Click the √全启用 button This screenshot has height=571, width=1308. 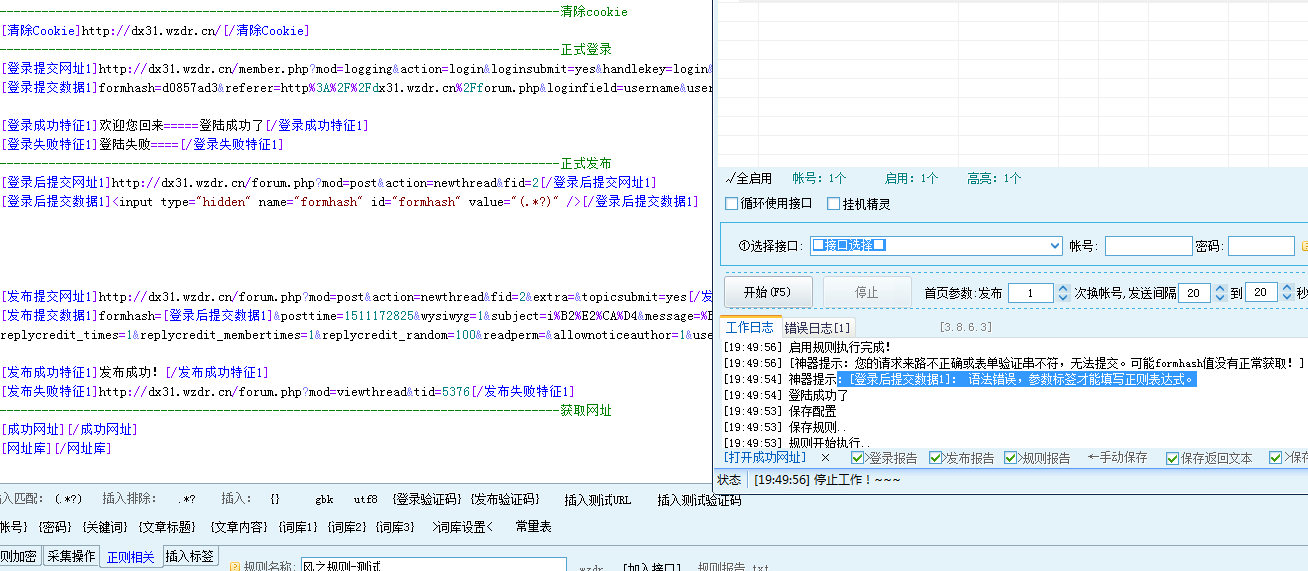[749, 179]
